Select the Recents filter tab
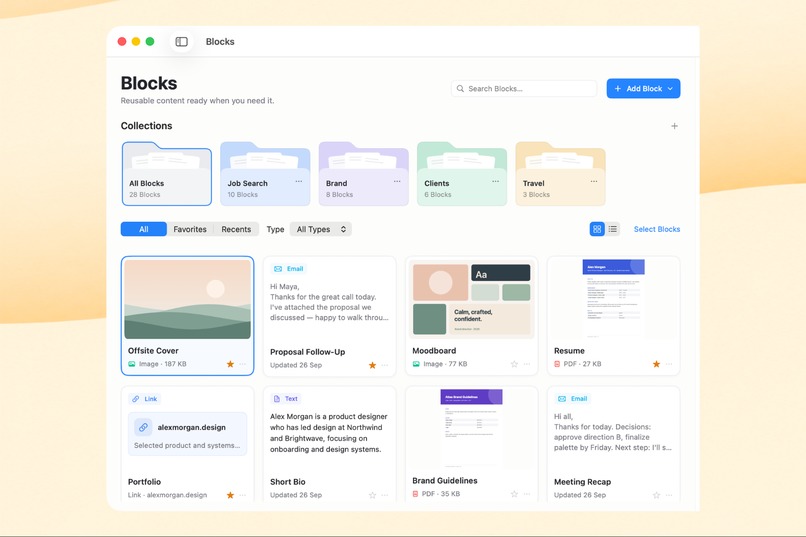Image resolution: width=806 pixels, height=537 pixels. click(236, 229)
